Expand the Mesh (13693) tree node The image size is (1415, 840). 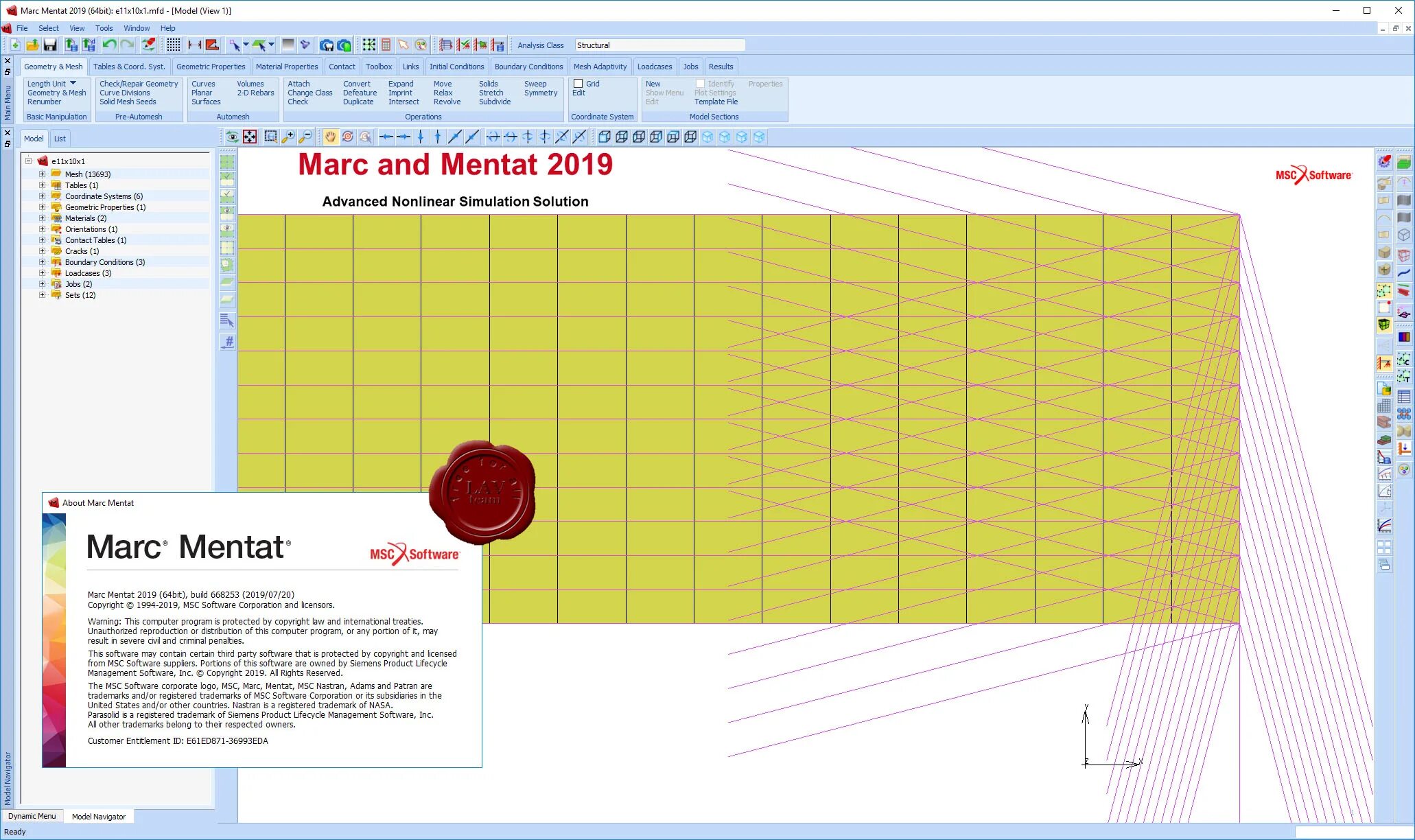click(42, 174)
